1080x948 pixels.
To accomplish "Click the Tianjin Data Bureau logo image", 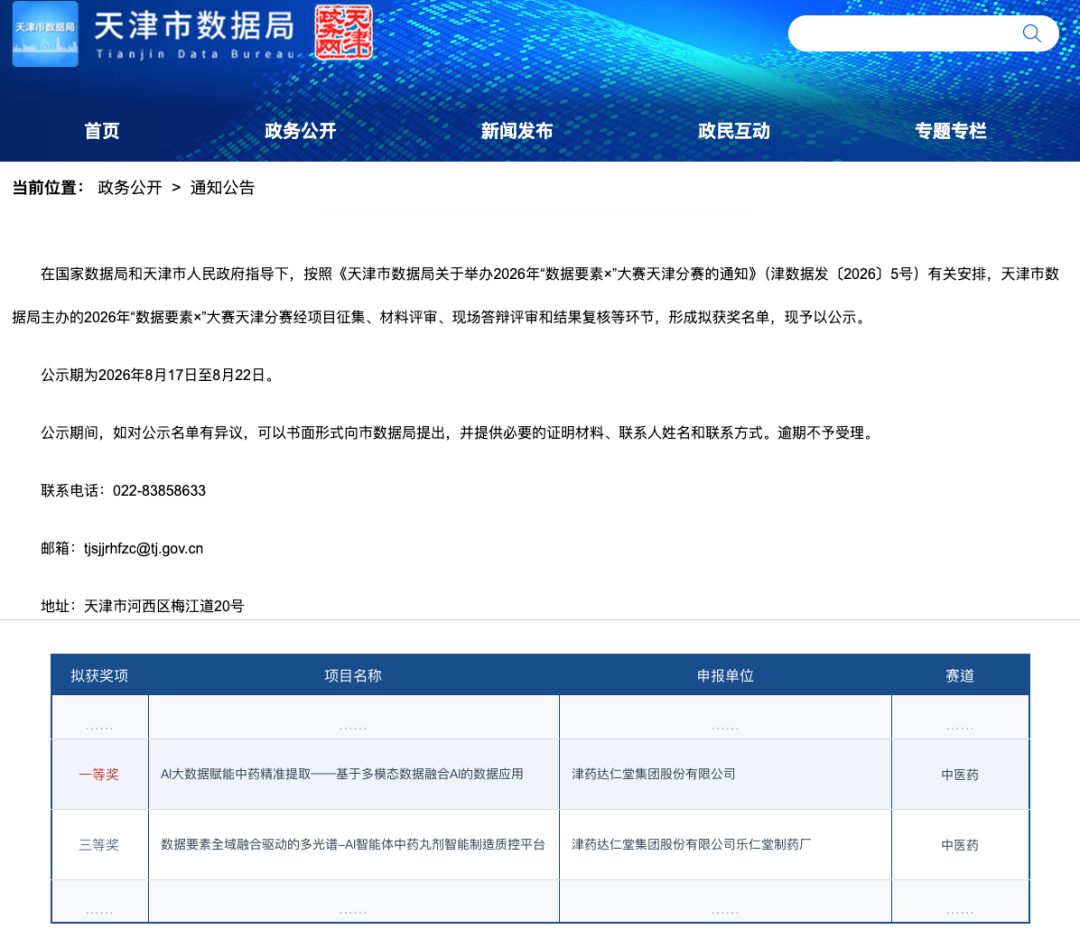I will tap(45, 34).
